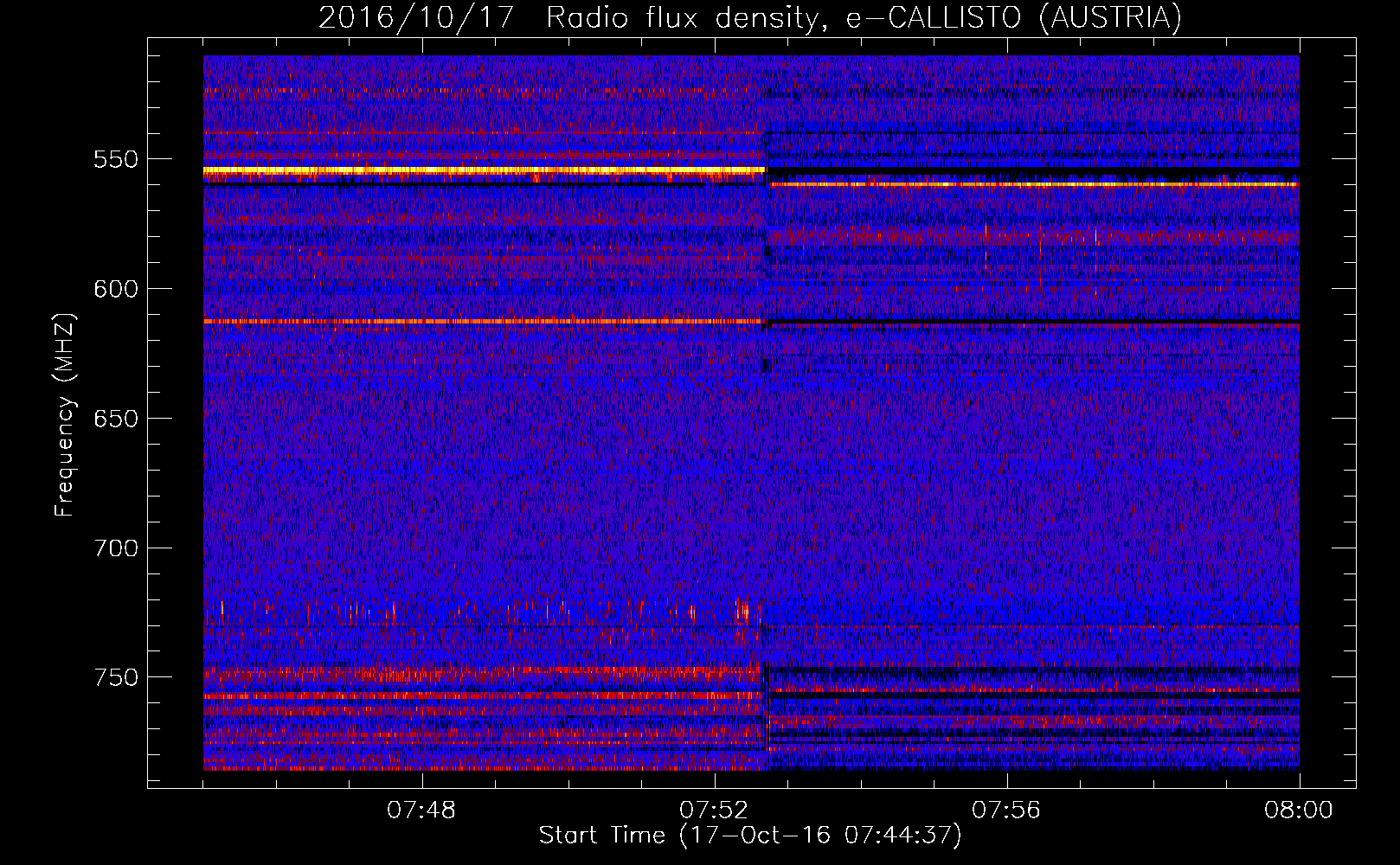Click the 550 frequency tick label
The width and height of the screenshot is (1400, 865).
pyautogui.click(x=116, y=159)
